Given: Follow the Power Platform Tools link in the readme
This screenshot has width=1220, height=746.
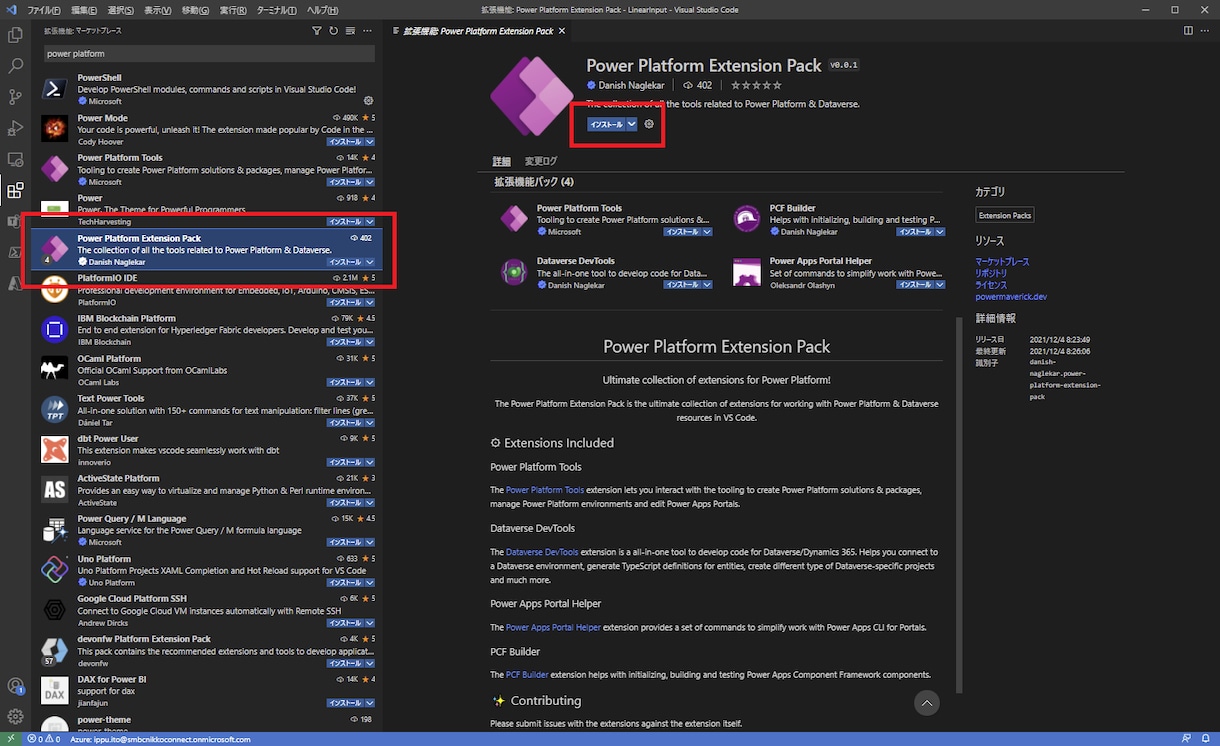Looking at the screenshot, I should coord(545,490).
